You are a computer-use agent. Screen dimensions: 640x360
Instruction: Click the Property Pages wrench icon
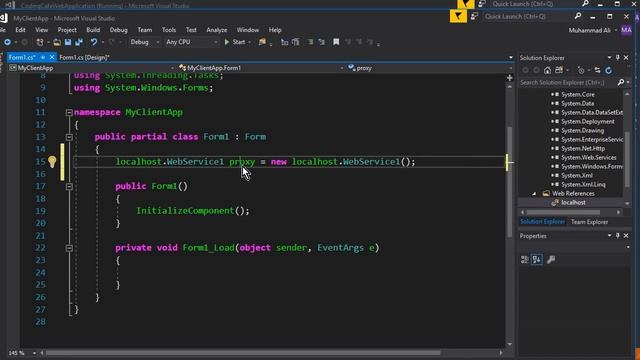pos(551,260)
